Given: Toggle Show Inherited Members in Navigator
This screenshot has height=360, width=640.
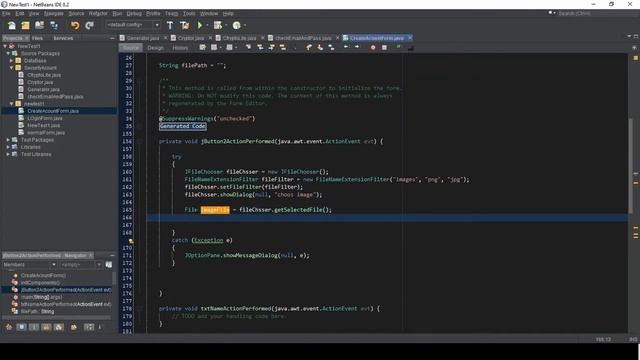Looking at the screenshot, I should tap(9, 327).
